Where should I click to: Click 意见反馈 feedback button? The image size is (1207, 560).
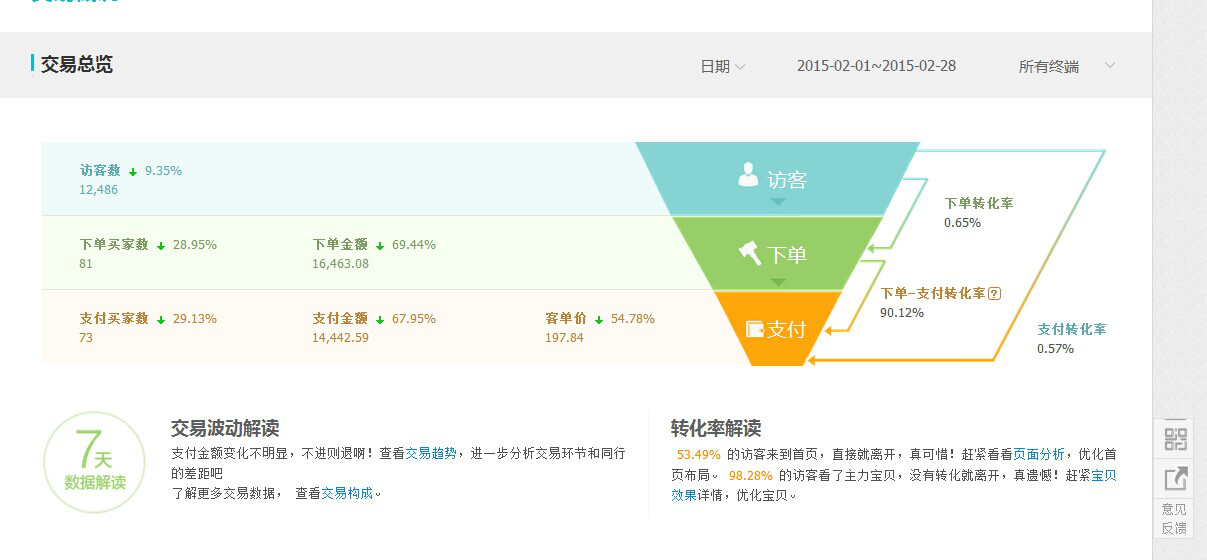(1174, 518)
